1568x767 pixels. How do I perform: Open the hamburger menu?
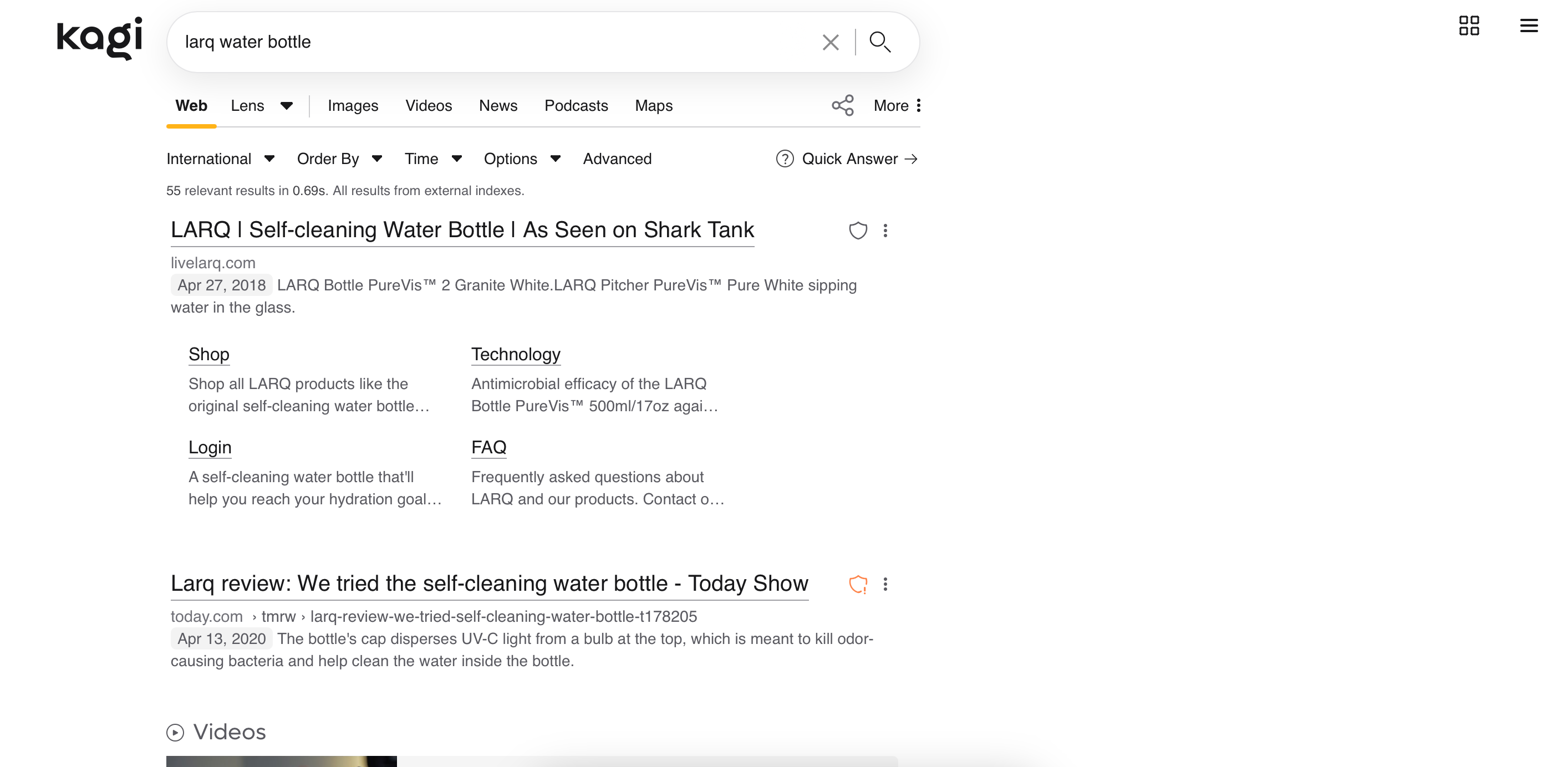(x=1529, y=25)
